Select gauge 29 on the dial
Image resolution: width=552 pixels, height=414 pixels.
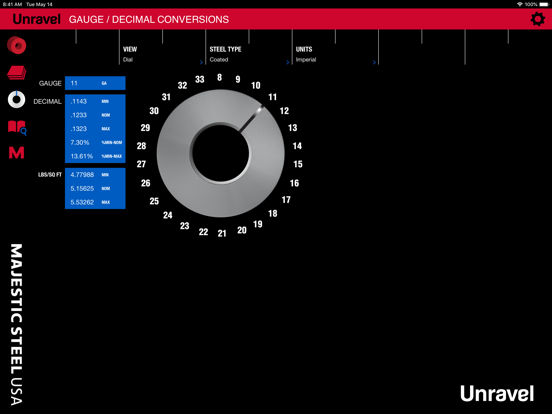tap(145, 128)
